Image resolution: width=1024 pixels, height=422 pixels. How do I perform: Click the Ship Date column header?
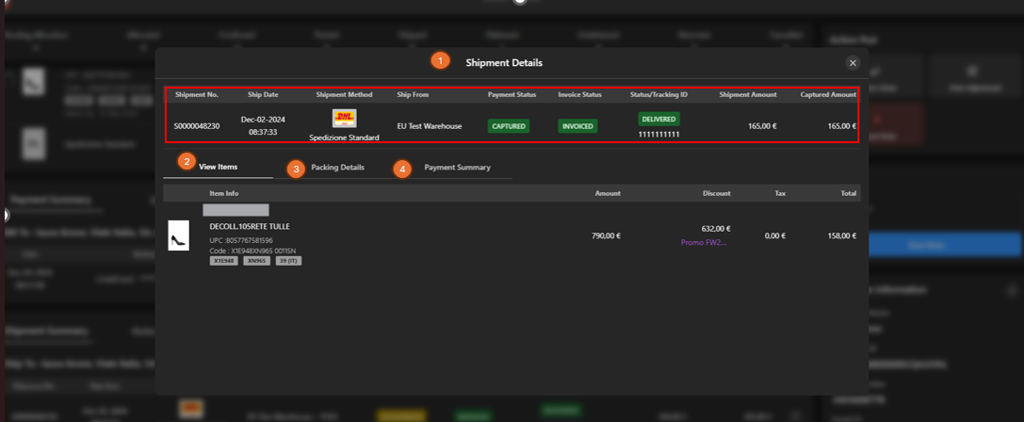[263, 95]
